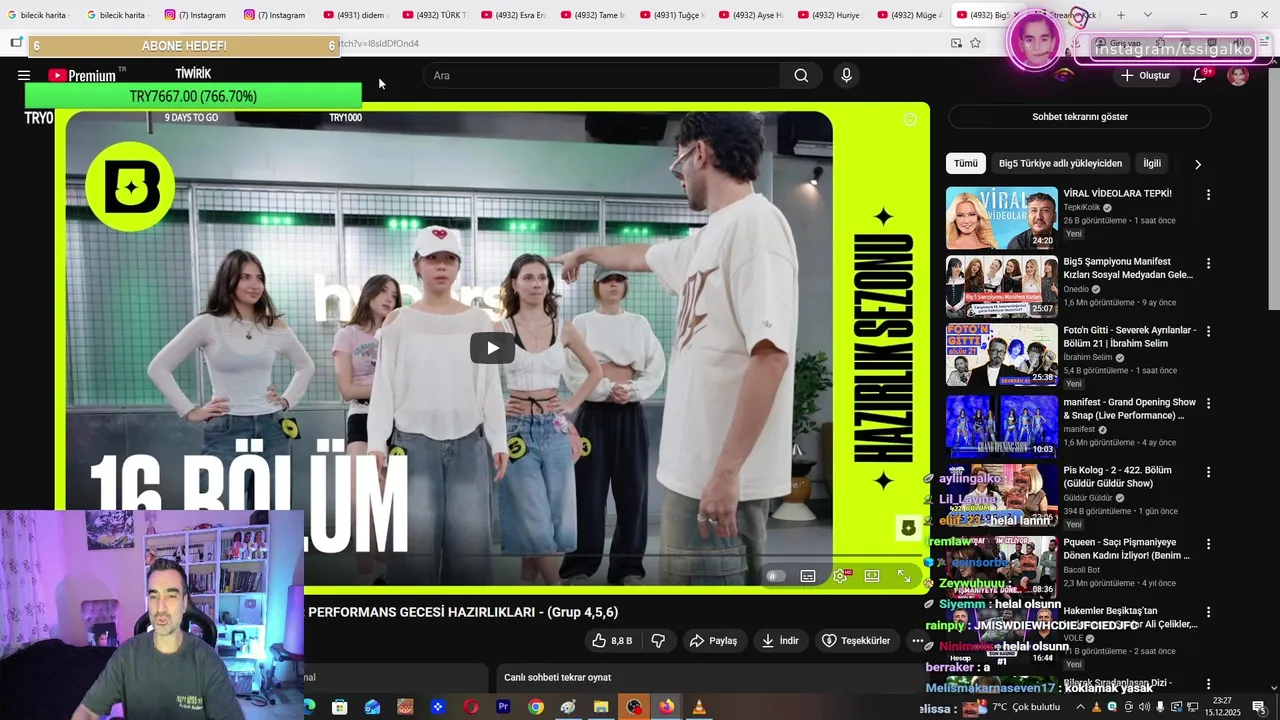The height and width of the screenshot is (720, 1280).
Task: Select the İlgili filter chip
Action: [x=1152, y=163]
